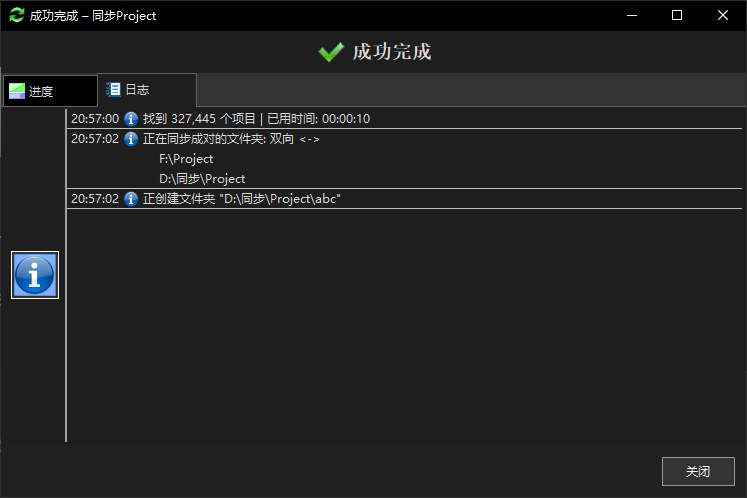The image size is (747, 498).
Task: Minimize the sync result window
Action: tap(631, 15)
